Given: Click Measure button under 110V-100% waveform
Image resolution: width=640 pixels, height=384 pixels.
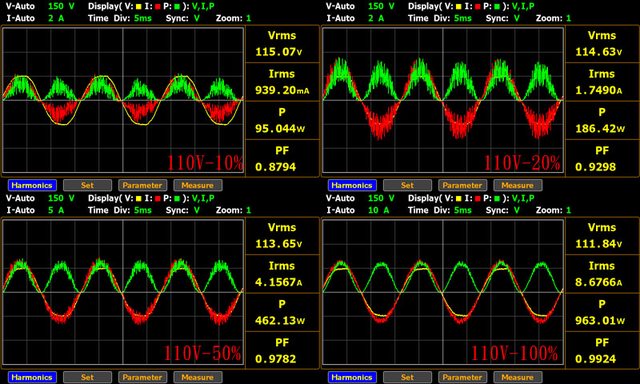Looking at the screenshot, I should pos(518,377).
